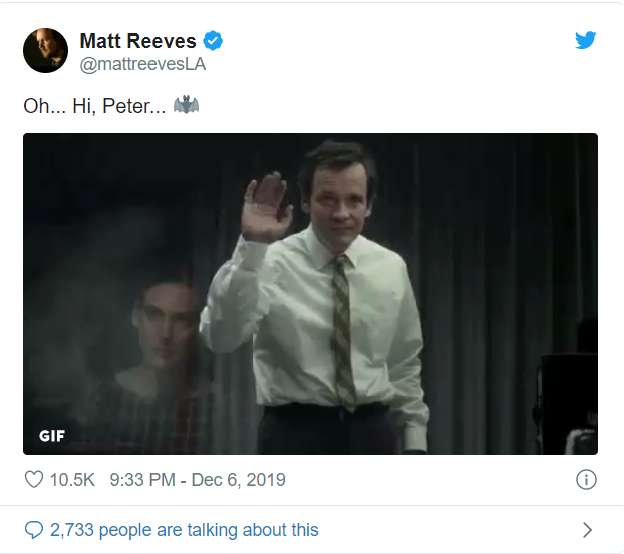
Task: Open the Matt Reeves display name link
Action: pos(138,41)
